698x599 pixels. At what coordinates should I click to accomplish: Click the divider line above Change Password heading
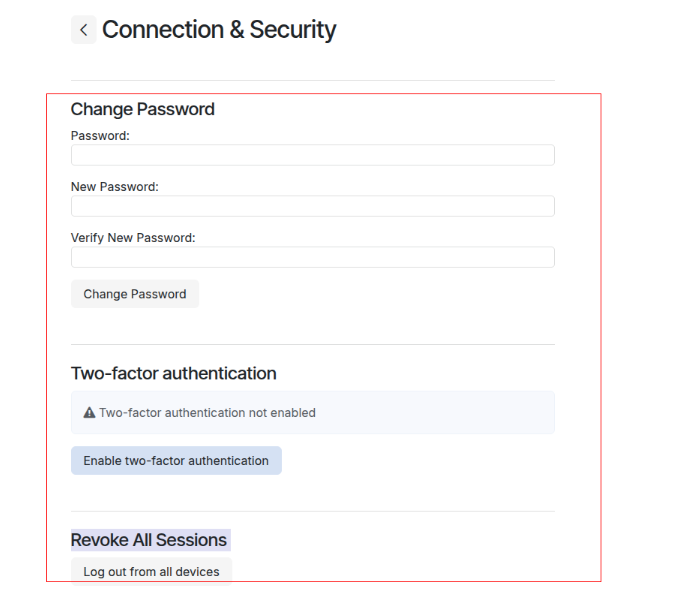click(x=312, y=80)
